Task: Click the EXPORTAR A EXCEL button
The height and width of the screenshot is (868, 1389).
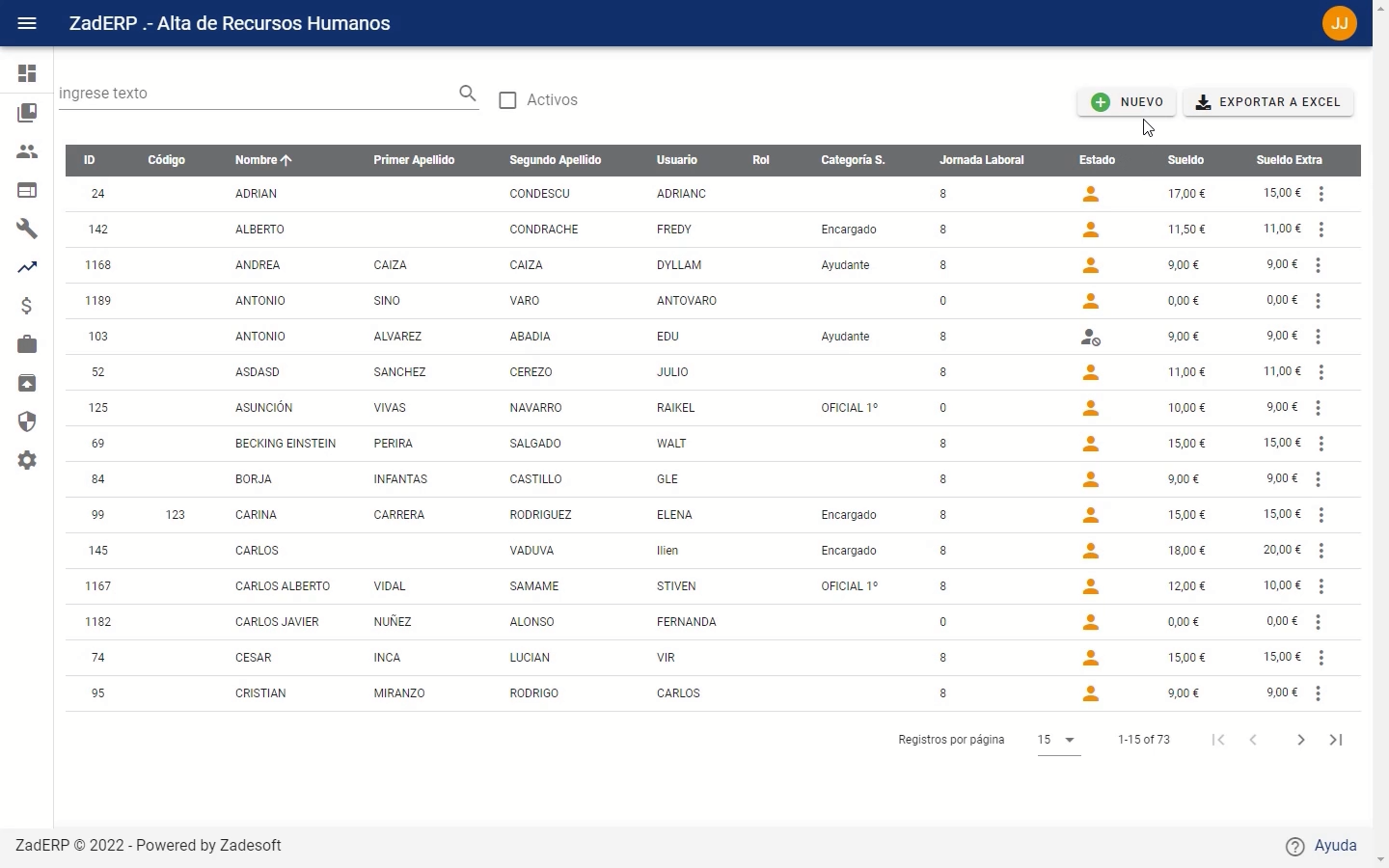Action: [x=1268, y=102]
